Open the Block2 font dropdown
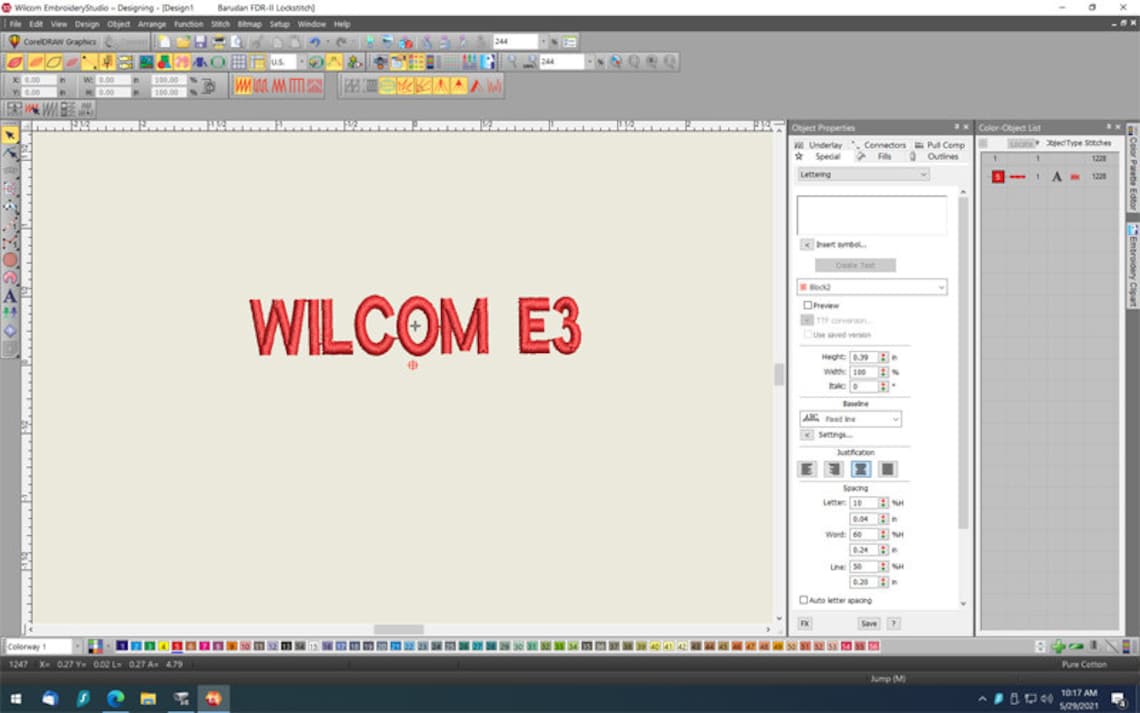The height and width of the screenshot is (713, 1140). (x=938, y=287)
